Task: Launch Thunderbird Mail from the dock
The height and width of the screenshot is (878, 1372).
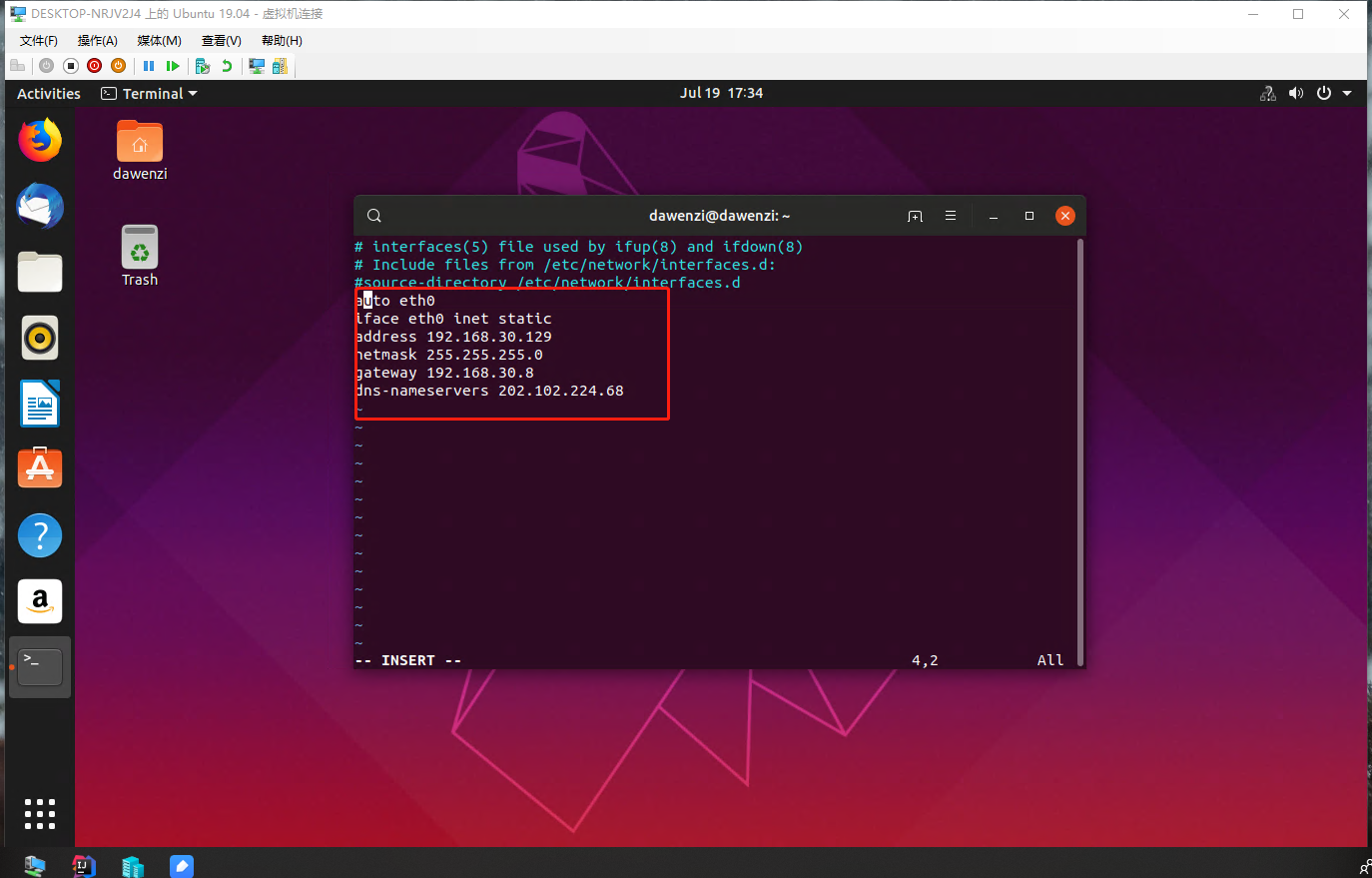Action: coord(40,206)
